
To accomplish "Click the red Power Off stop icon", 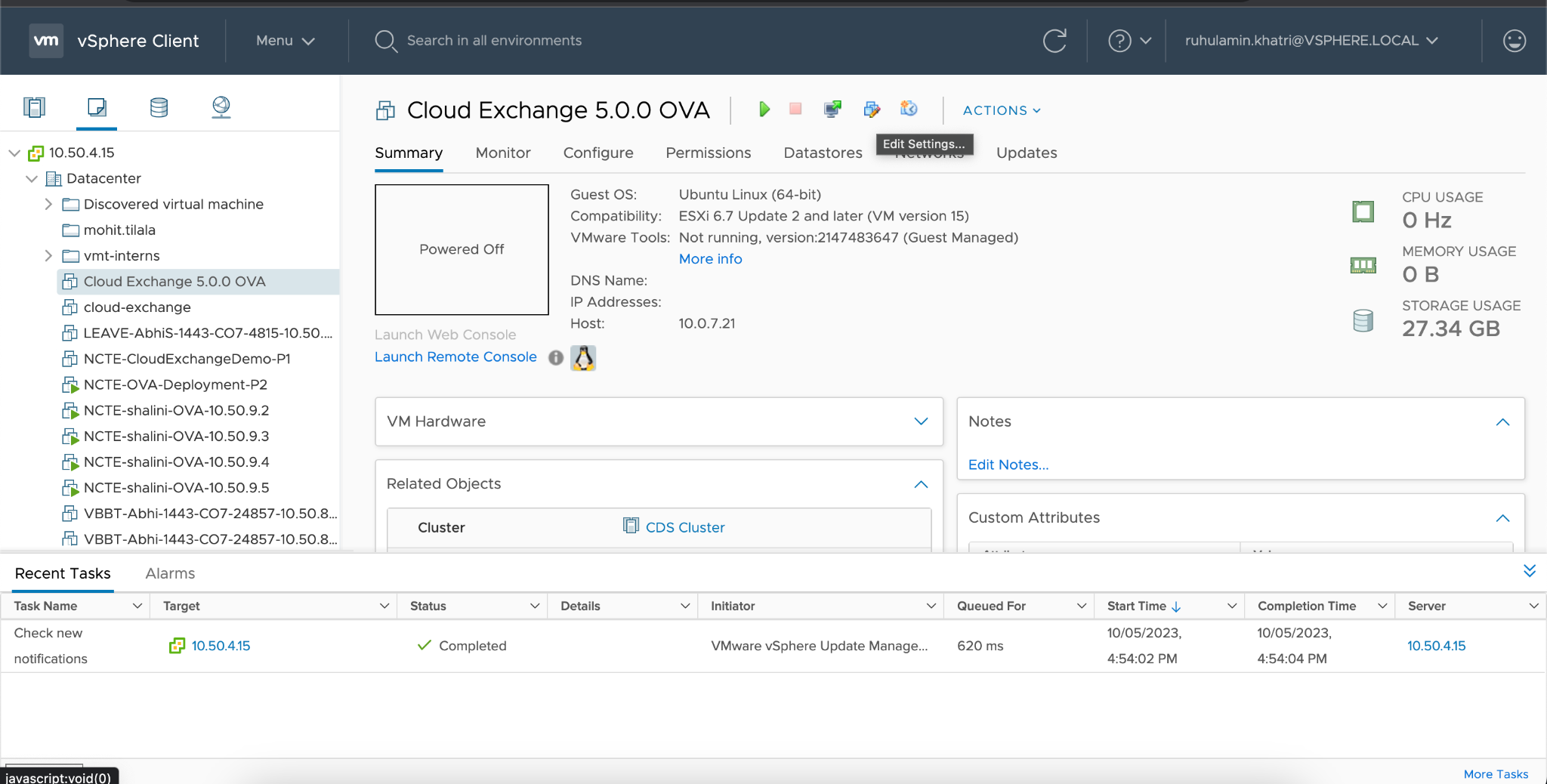I will [795, 110].
